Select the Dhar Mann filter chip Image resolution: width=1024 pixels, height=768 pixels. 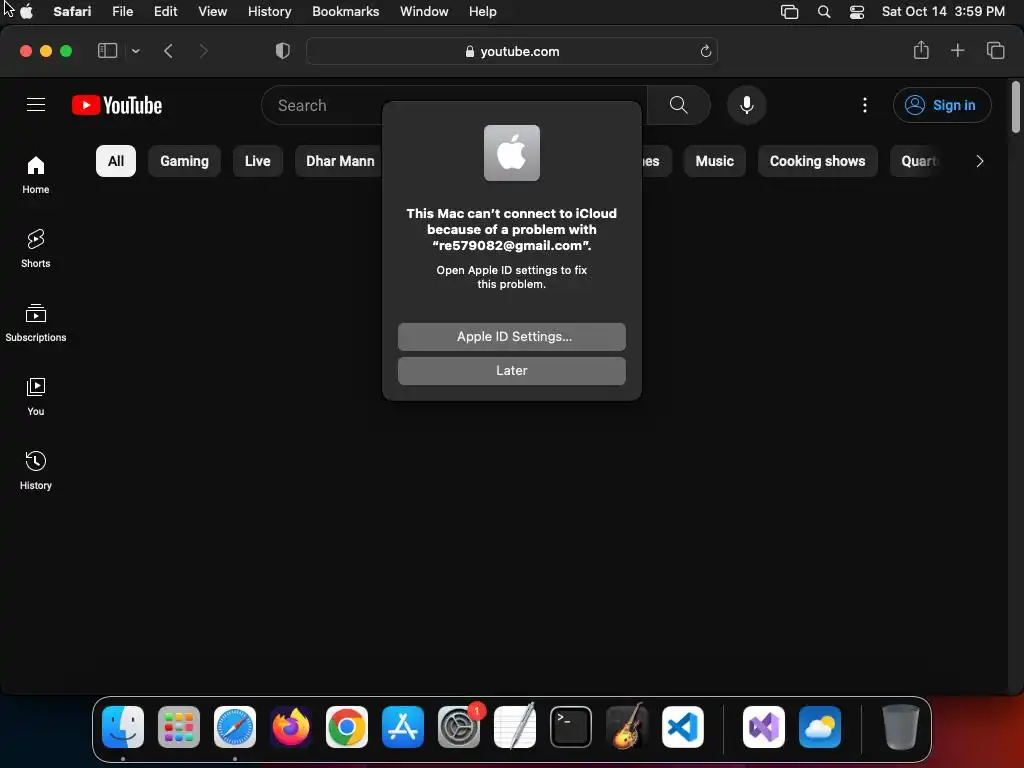point(340,161)
